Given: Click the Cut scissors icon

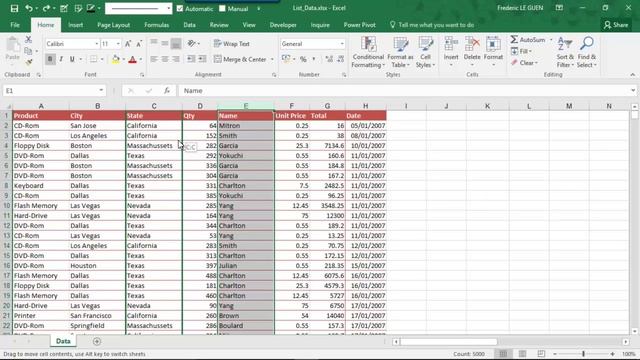Looking at the screenshot, I should (28, 40).
